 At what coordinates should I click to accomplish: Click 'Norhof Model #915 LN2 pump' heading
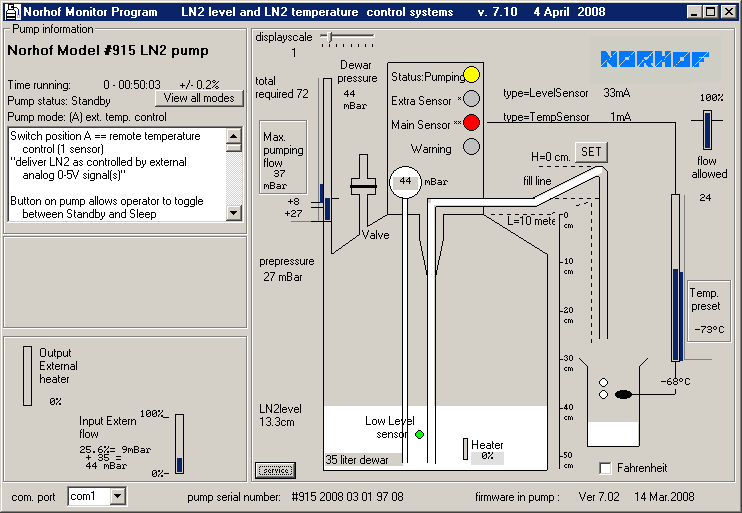tap(108, 51)
